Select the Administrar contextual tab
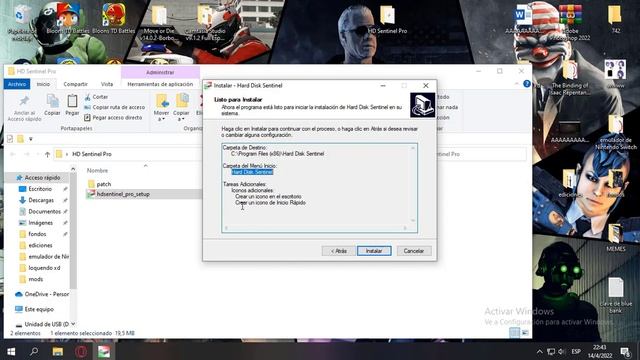Viewport: 640px width, 360px height. [x=160, y=72]
